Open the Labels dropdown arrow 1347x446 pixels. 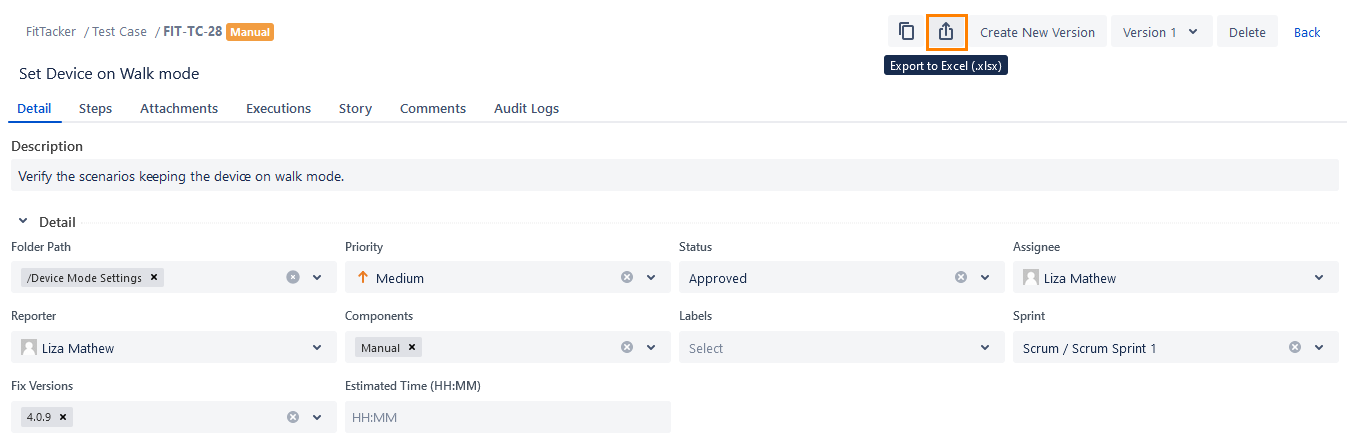(985, 347)
